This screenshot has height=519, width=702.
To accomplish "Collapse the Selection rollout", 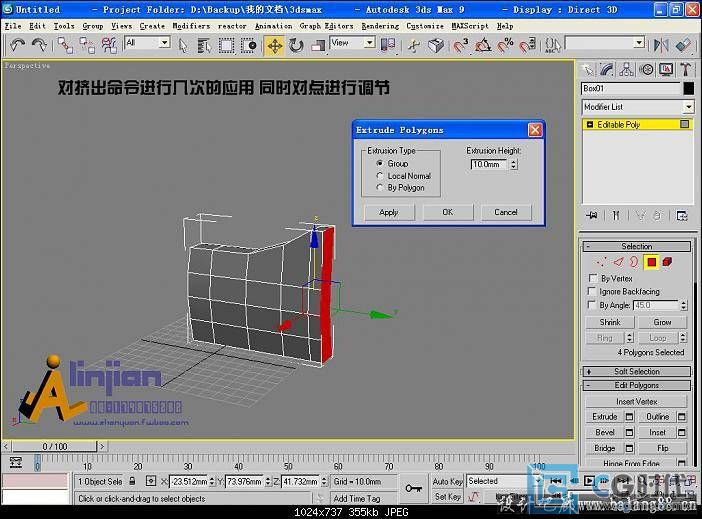I will point(637,246).
